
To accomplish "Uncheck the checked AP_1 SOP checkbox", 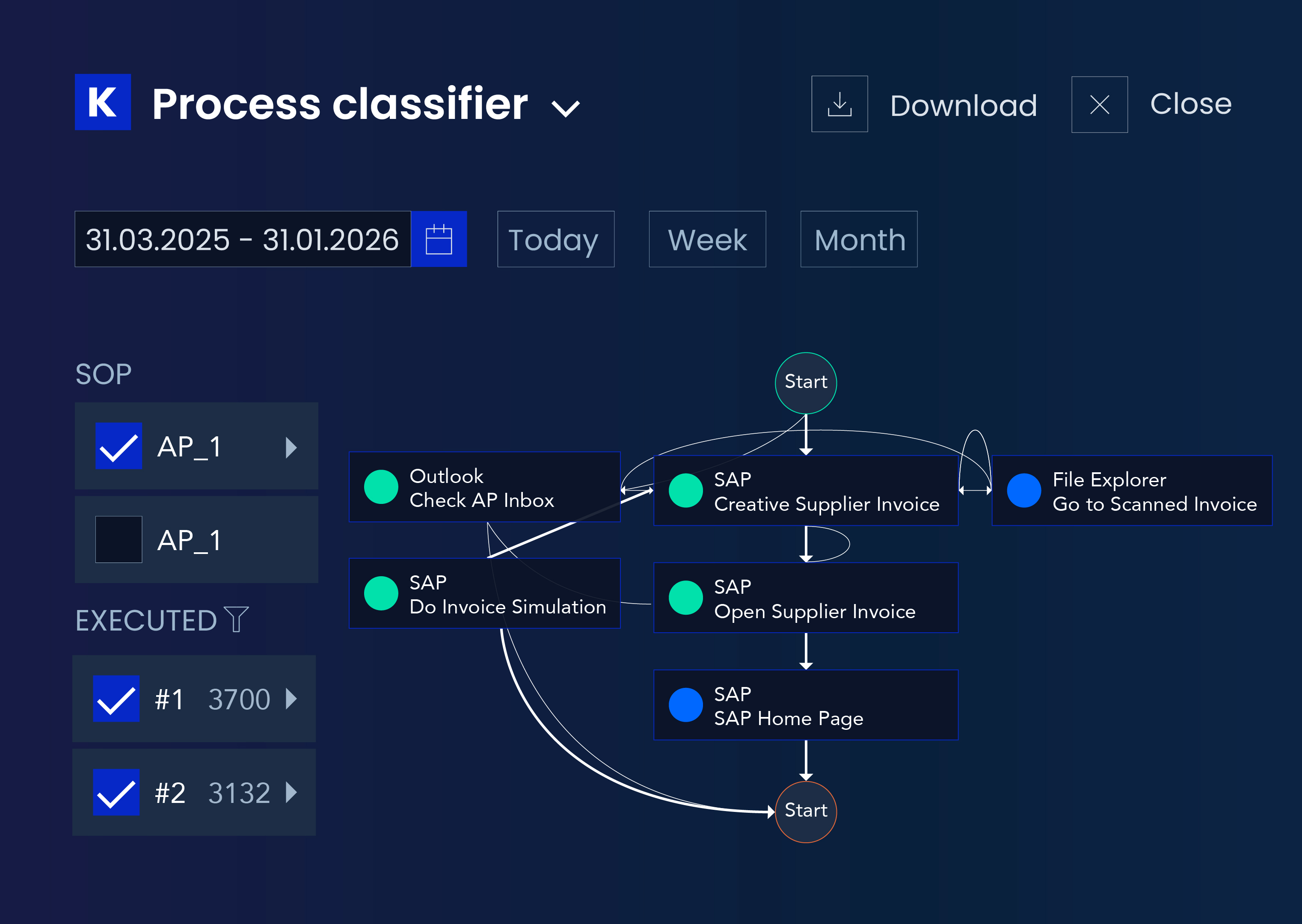I will [x=119, y=446].
